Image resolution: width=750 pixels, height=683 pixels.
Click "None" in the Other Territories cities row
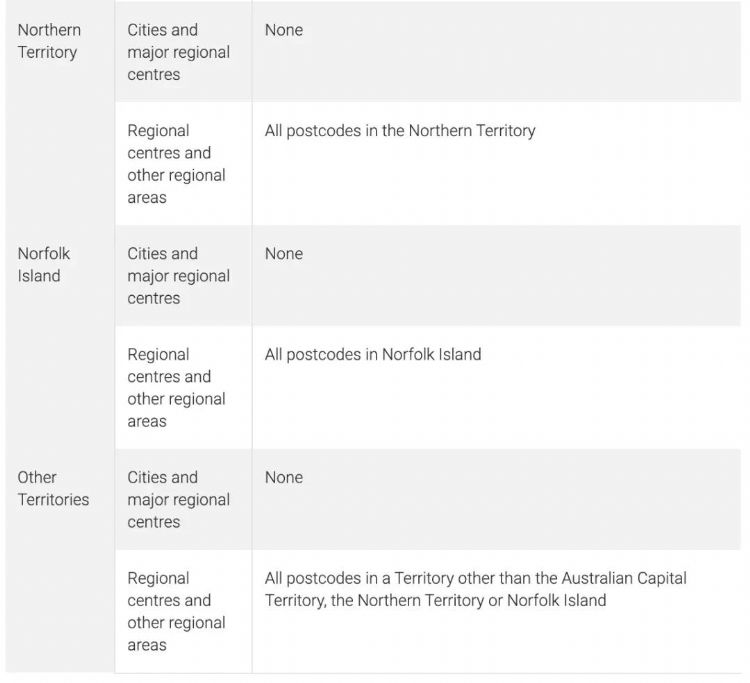pyautogui.click(x=284, y=478)
